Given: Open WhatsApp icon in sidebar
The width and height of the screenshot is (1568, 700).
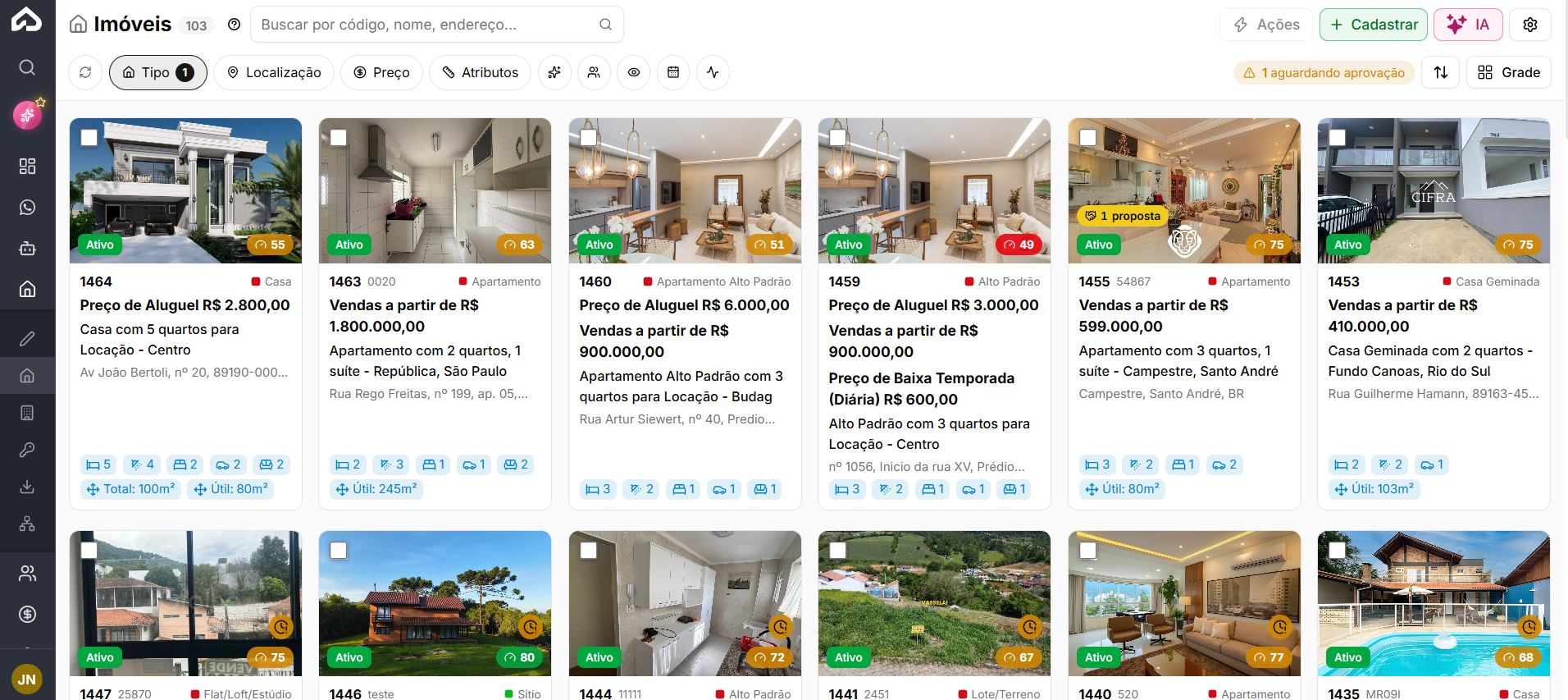Looking at the screenshot, I should pyautogui.click(x=27, y=208).
